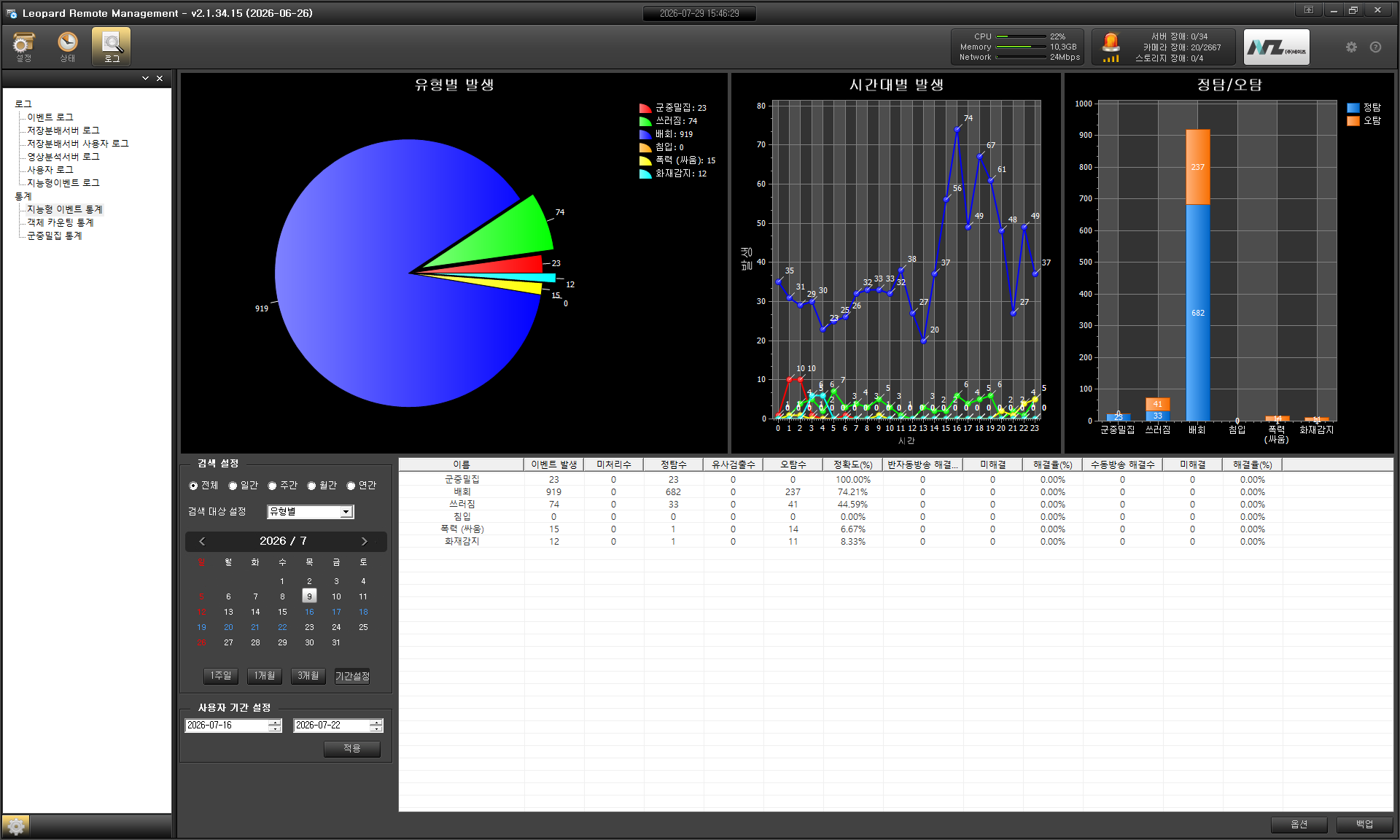Click the 기간설정 button
Screen dimensions: 1400x840
[x=352, y=676]
